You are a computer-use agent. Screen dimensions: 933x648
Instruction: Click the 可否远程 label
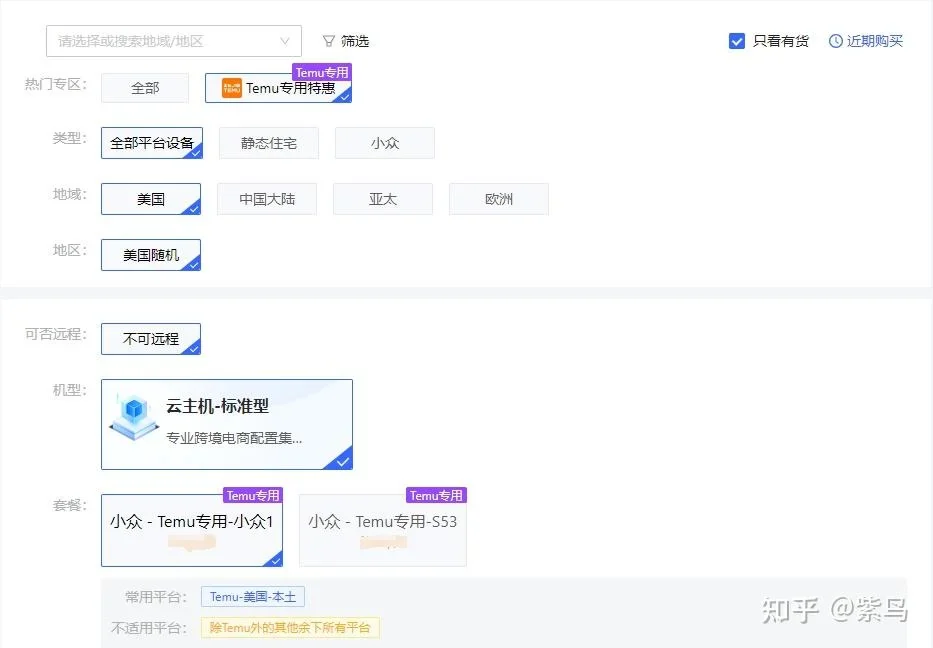[55, 334]
